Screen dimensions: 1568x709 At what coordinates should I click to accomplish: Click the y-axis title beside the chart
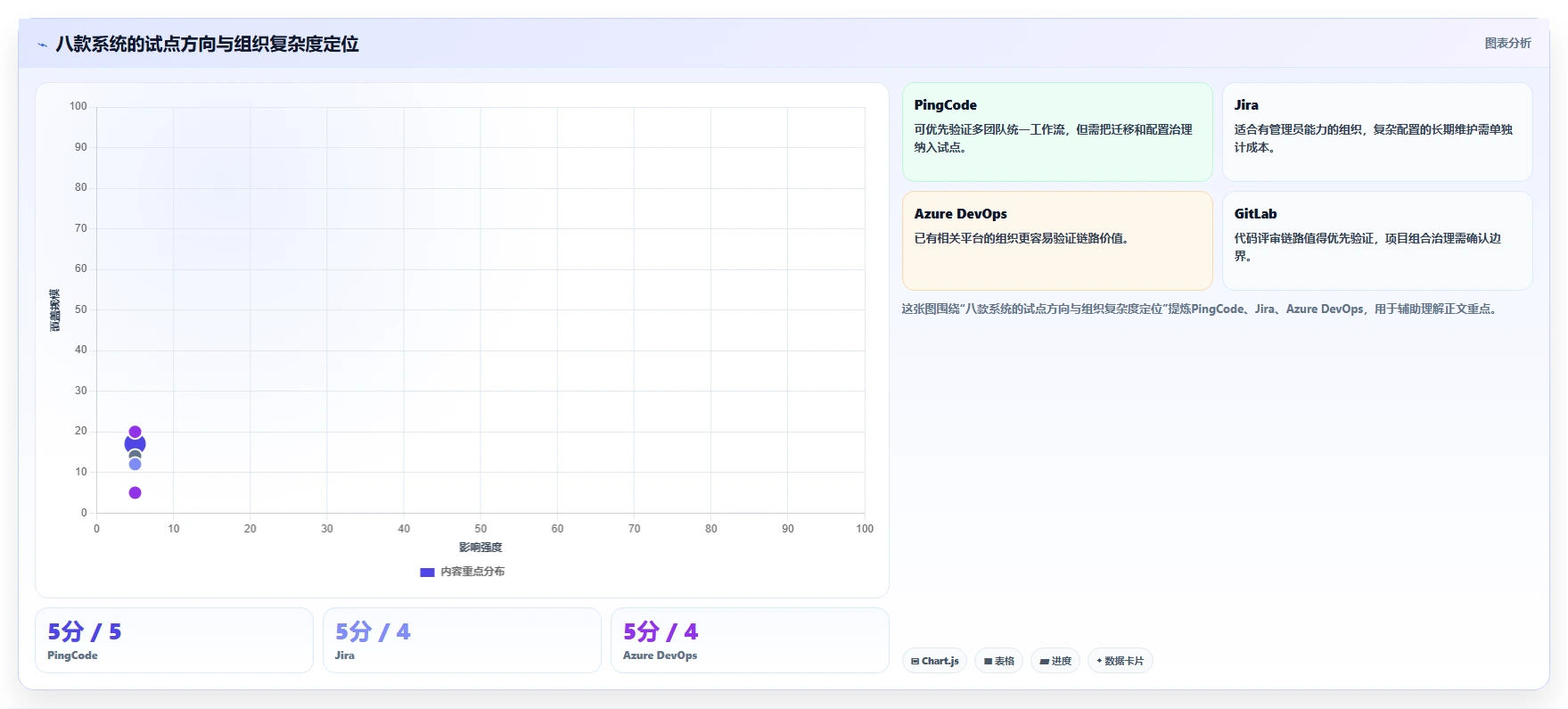point(55,310)
